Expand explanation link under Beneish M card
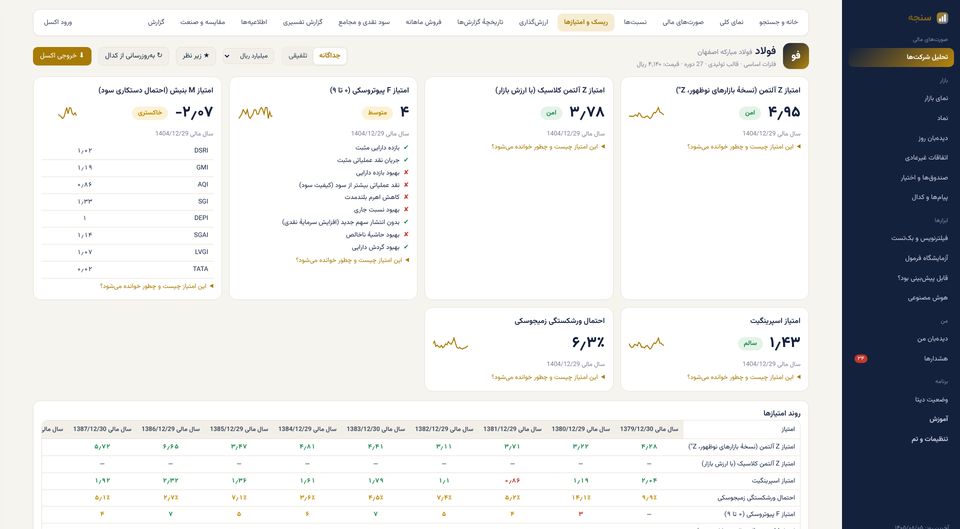 [157, 286]
